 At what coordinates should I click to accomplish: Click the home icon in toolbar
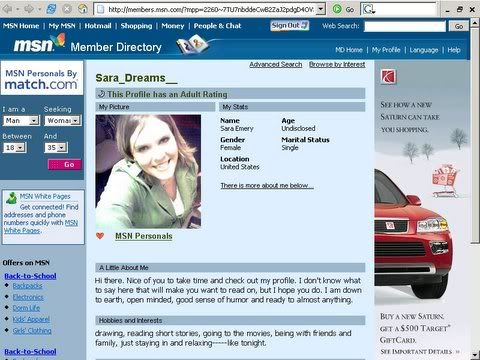tap(82, 9)
